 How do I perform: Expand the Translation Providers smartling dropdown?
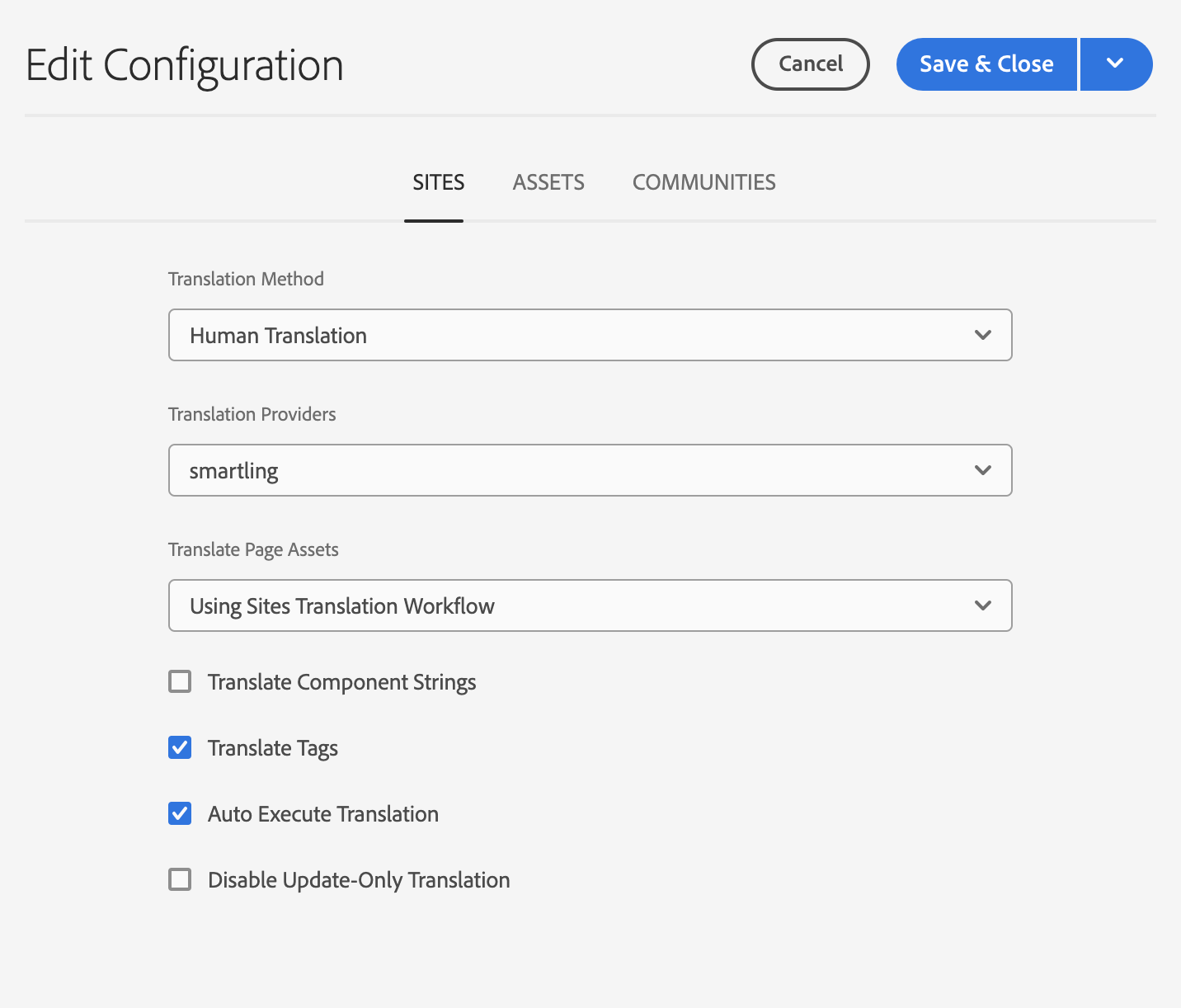tap(590, 470)
